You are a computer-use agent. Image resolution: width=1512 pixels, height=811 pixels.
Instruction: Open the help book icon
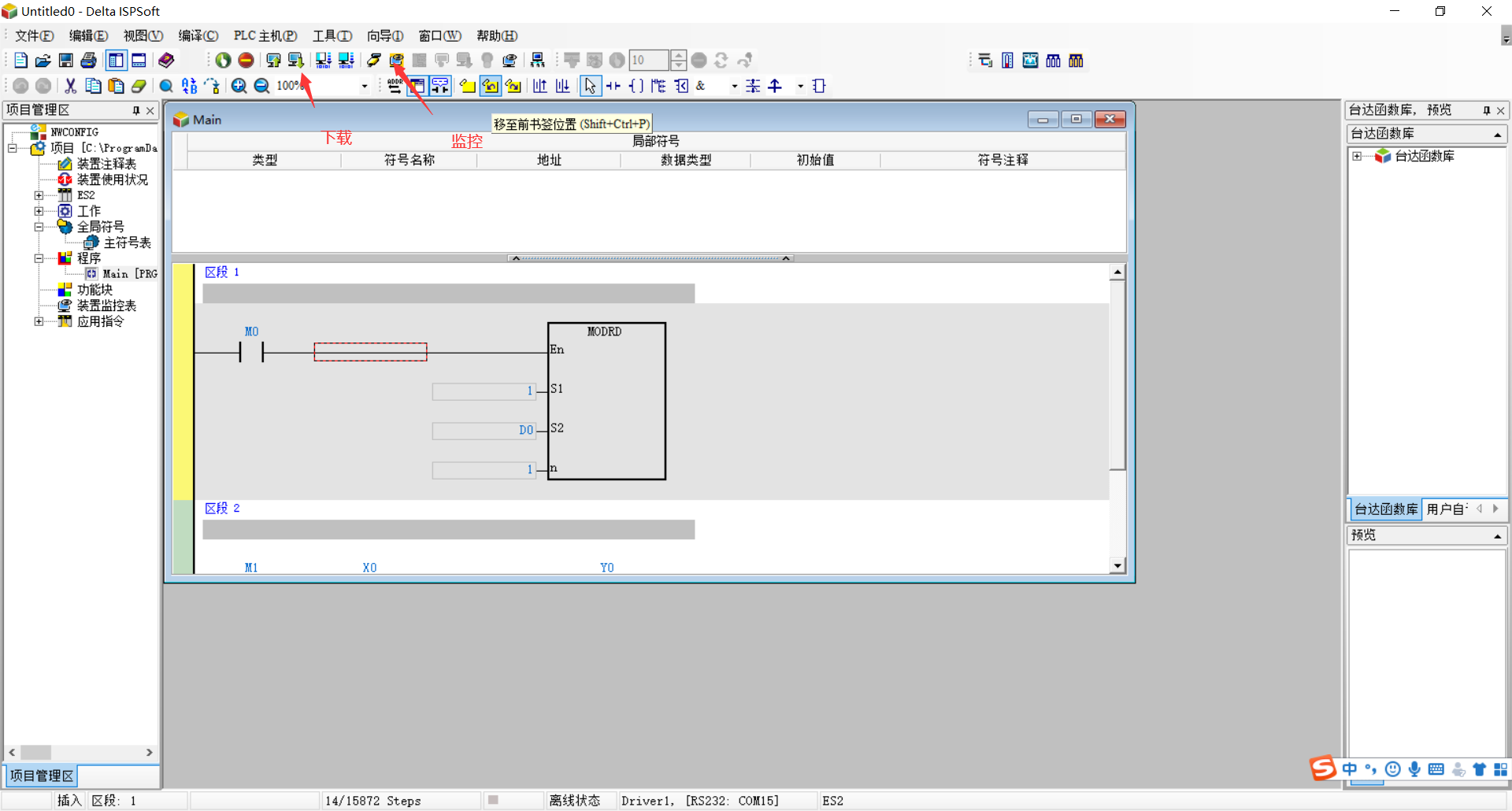click(x=166, y=61)
